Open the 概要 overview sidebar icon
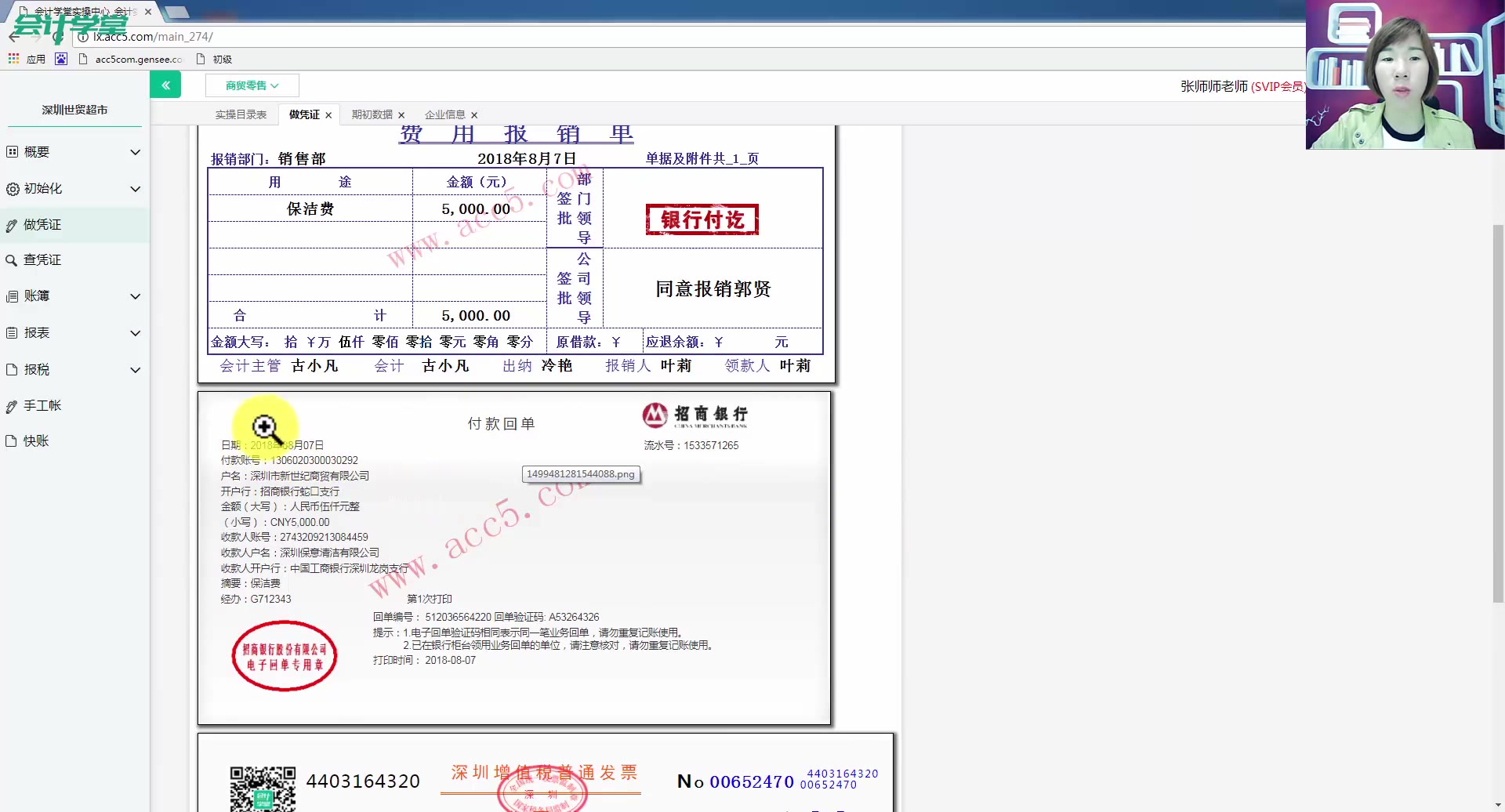 11,152
